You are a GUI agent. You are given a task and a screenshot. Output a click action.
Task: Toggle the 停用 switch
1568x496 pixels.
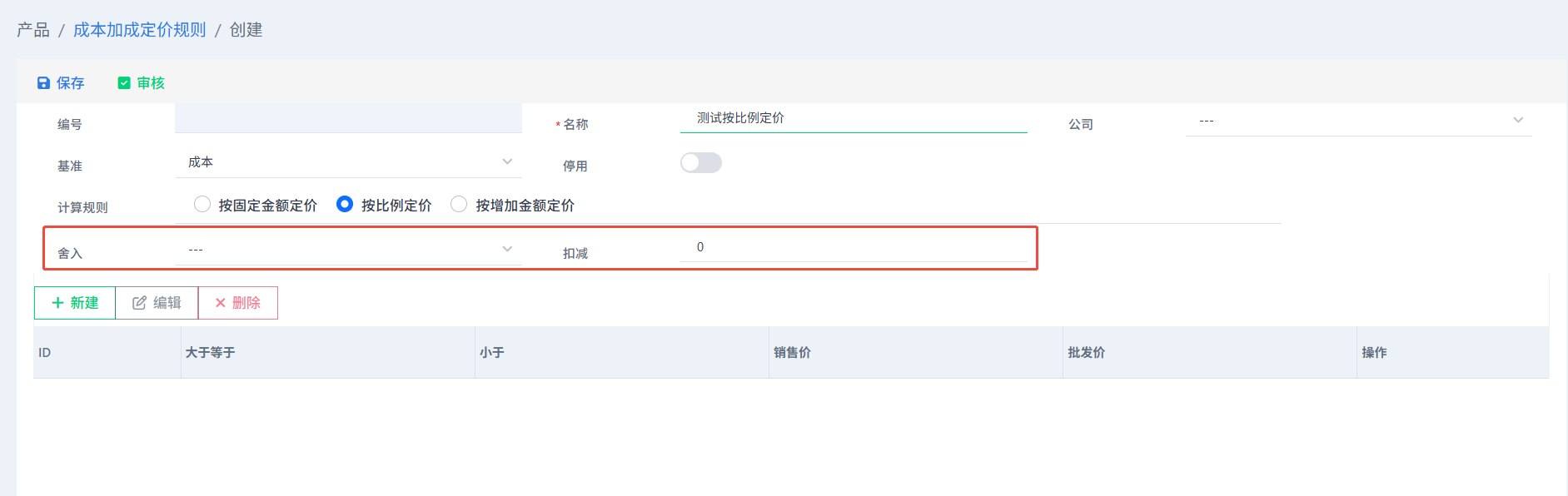(701, 162)
